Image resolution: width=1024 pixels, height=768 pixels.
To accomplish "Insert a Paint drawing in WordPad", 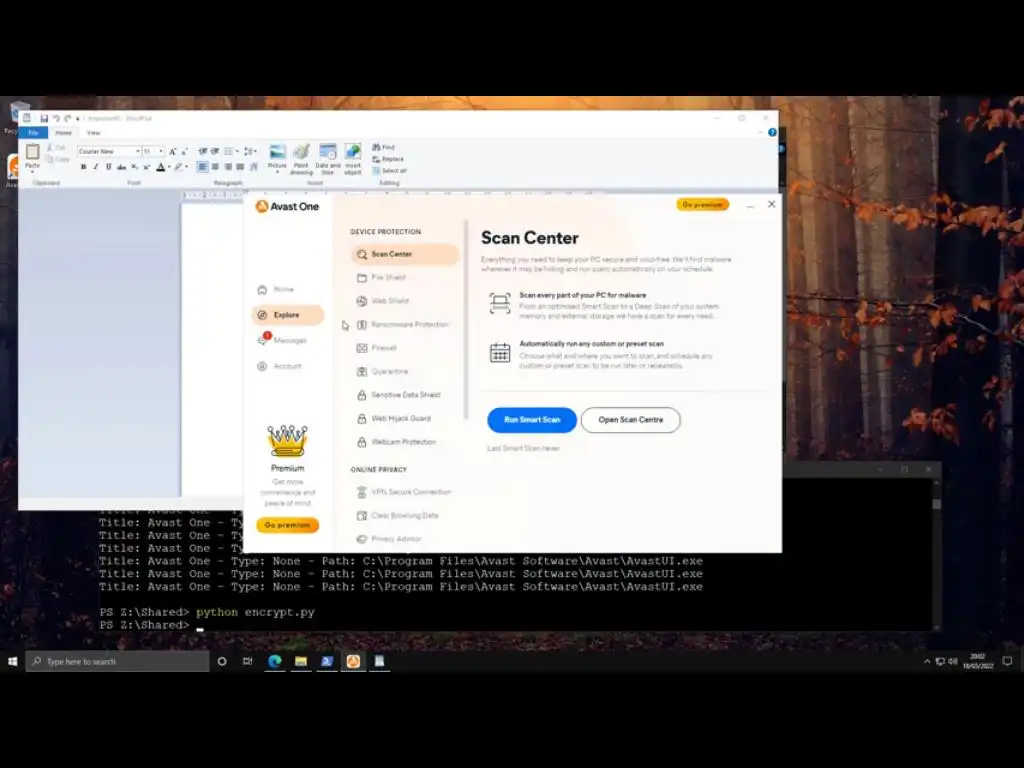I will (301, 157).
